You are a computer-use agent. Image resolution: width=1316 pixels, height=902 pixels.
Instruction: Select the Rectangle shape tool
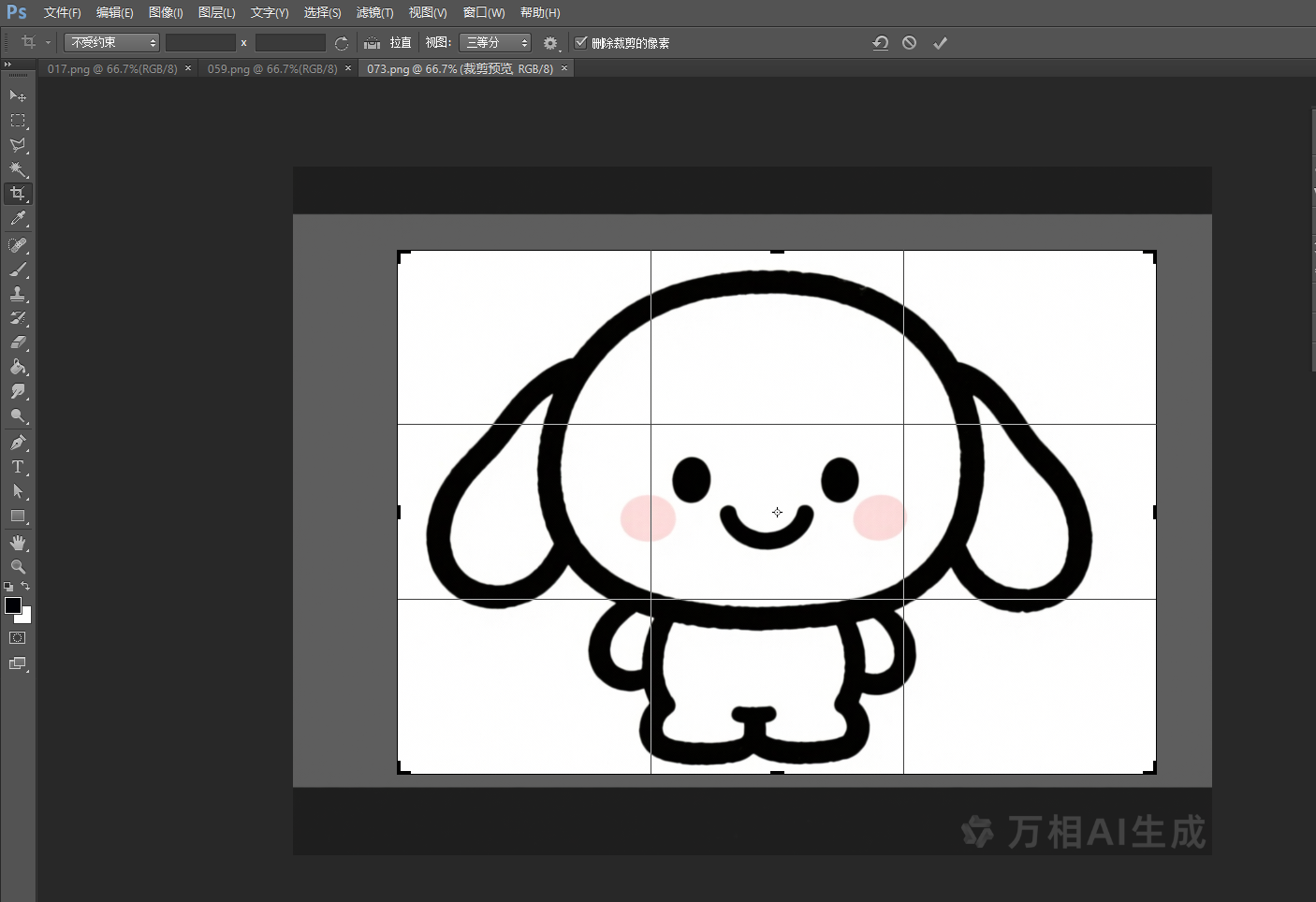(18, 516)
